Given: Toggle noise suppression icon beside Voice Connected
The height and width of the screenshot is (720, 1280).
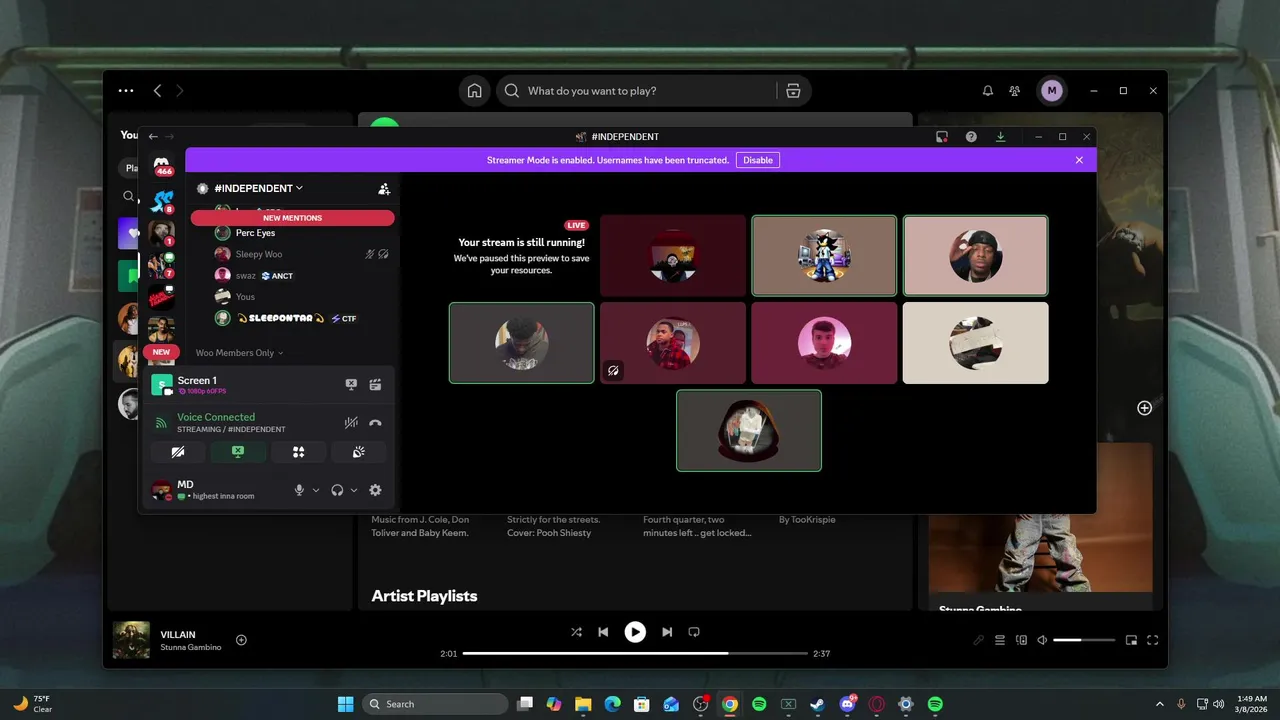Looking at the screenshot, I should (351, 423).
